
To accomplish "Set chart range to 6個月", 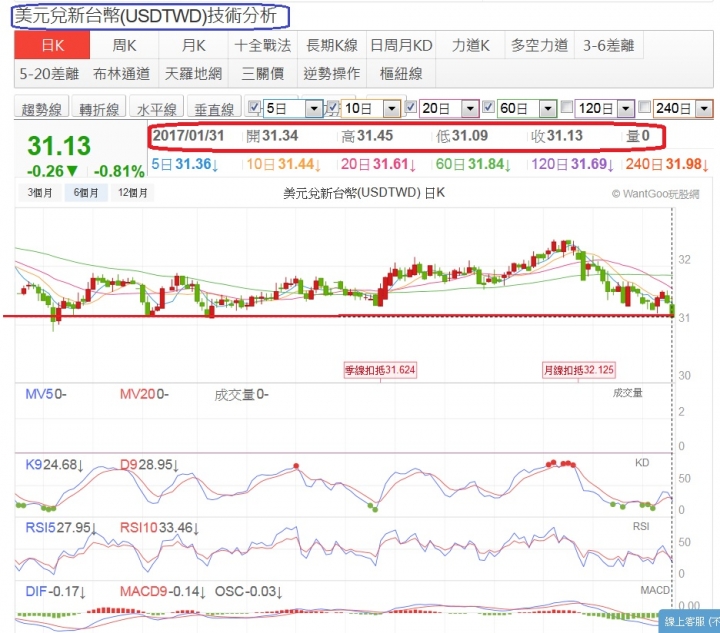I will pos(86,193).
